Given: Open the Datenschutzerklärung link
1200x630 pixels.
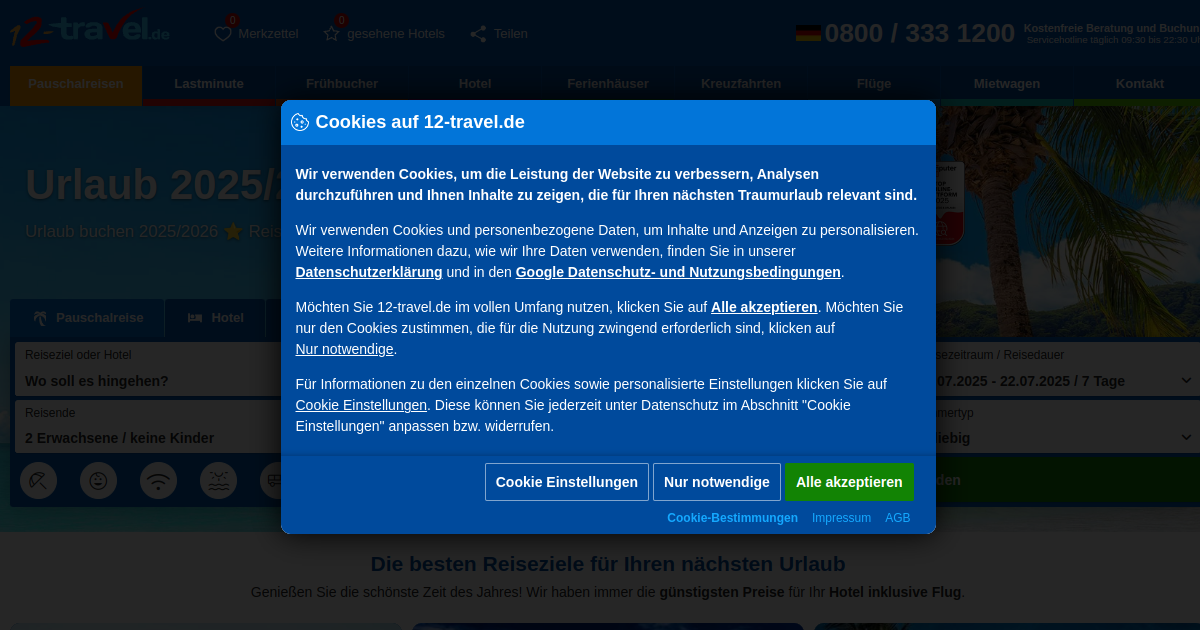Looking at the screenshot, I should 369,272.
